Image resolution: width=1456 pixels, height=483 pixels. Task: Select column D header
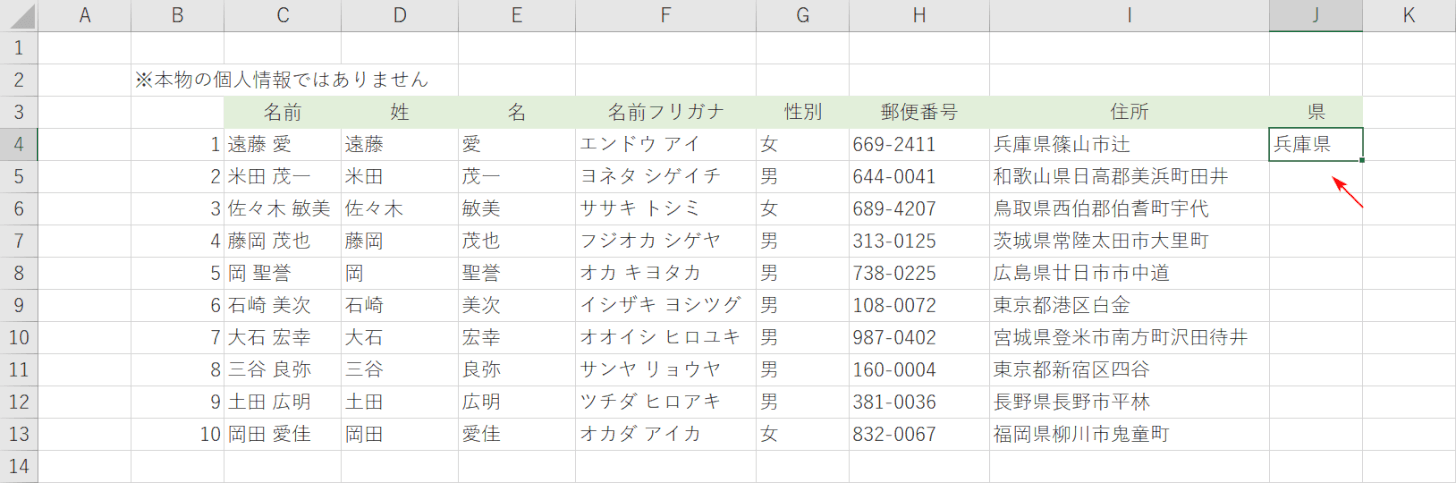coord(400,15)
